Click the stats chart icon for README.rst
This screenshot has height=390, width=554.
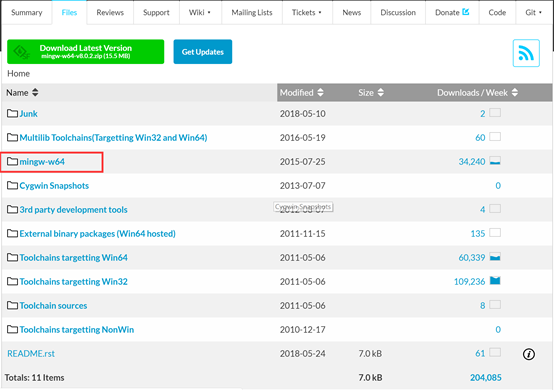click(495, 353)
